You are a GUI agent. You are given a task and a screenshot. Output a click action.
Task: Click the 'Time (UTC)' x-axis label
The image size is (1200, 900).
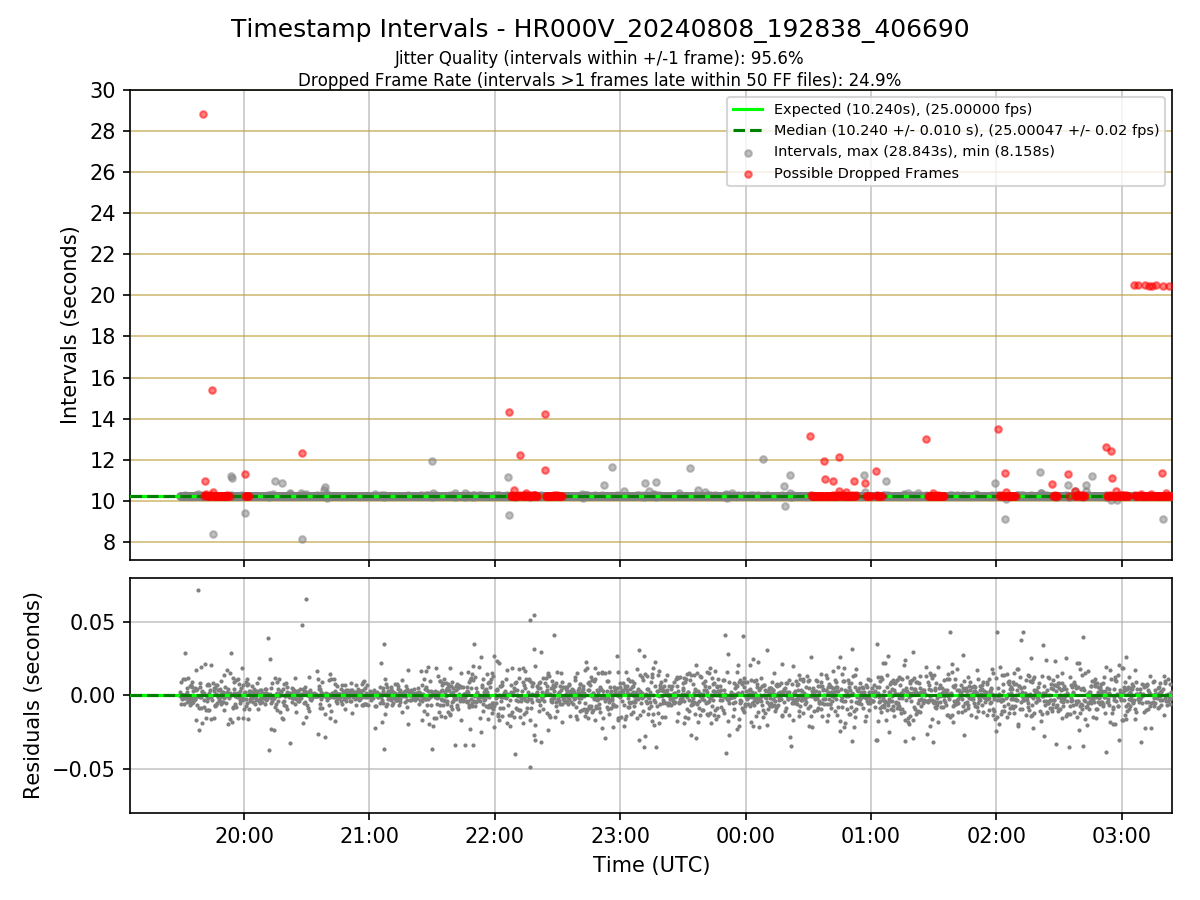coord(651,865)
